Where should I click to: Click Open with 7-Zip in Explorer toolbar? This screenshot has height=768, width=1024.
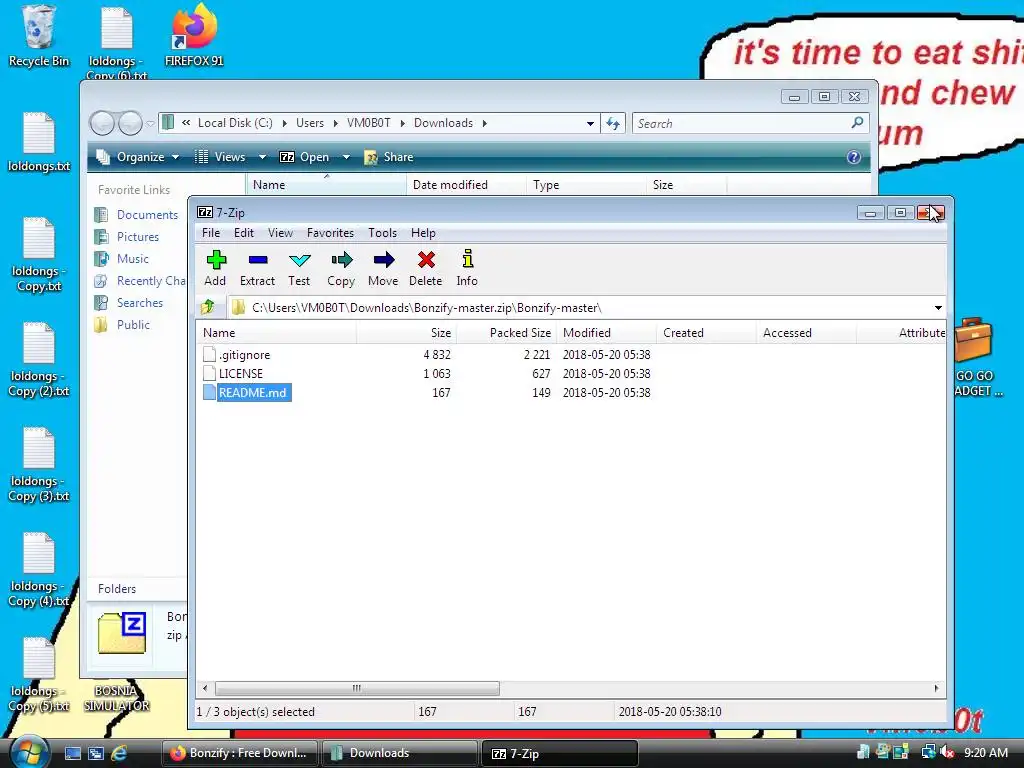point(305,157)
